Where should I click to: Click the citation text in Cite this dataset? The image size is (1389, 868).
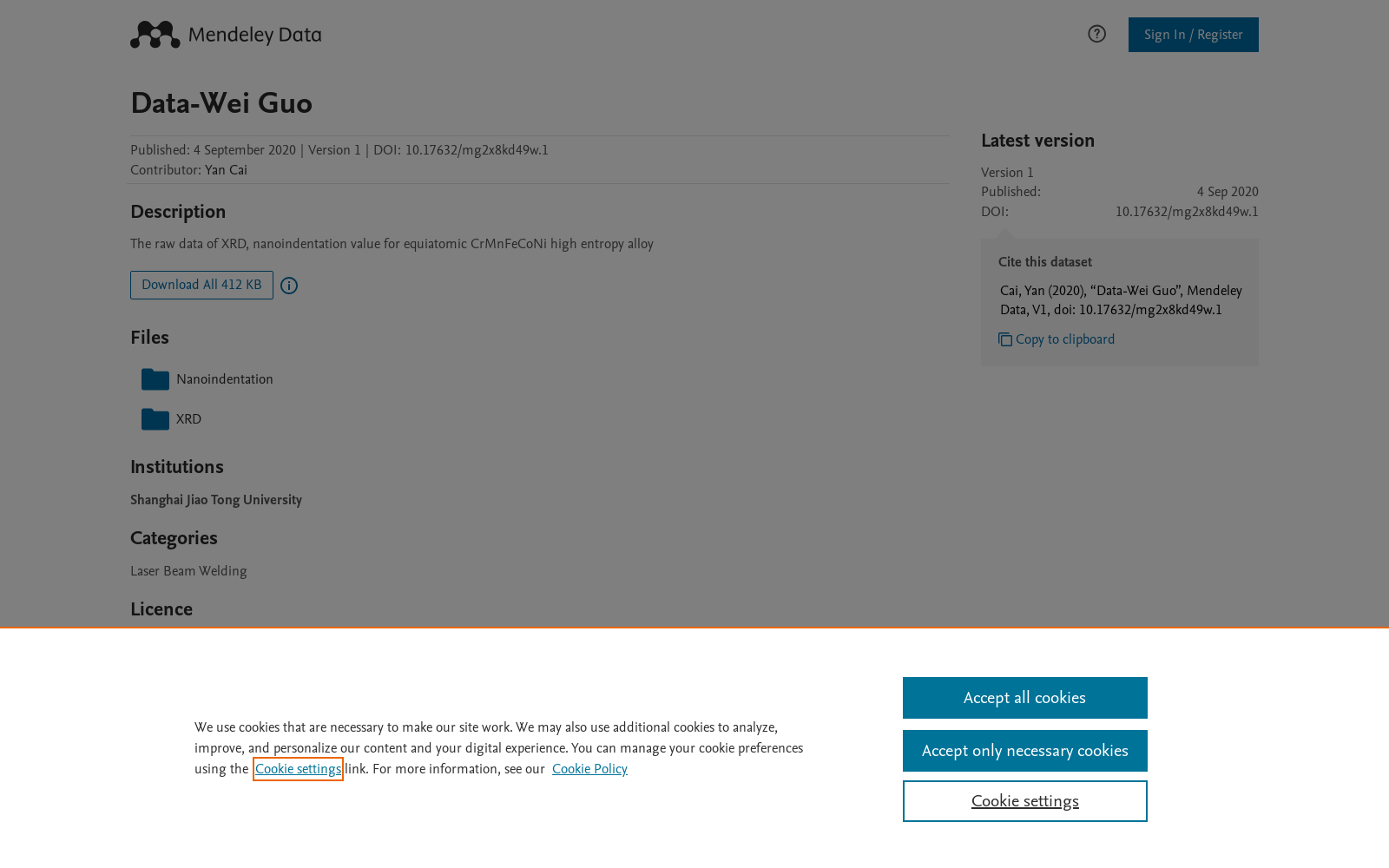1121,300
